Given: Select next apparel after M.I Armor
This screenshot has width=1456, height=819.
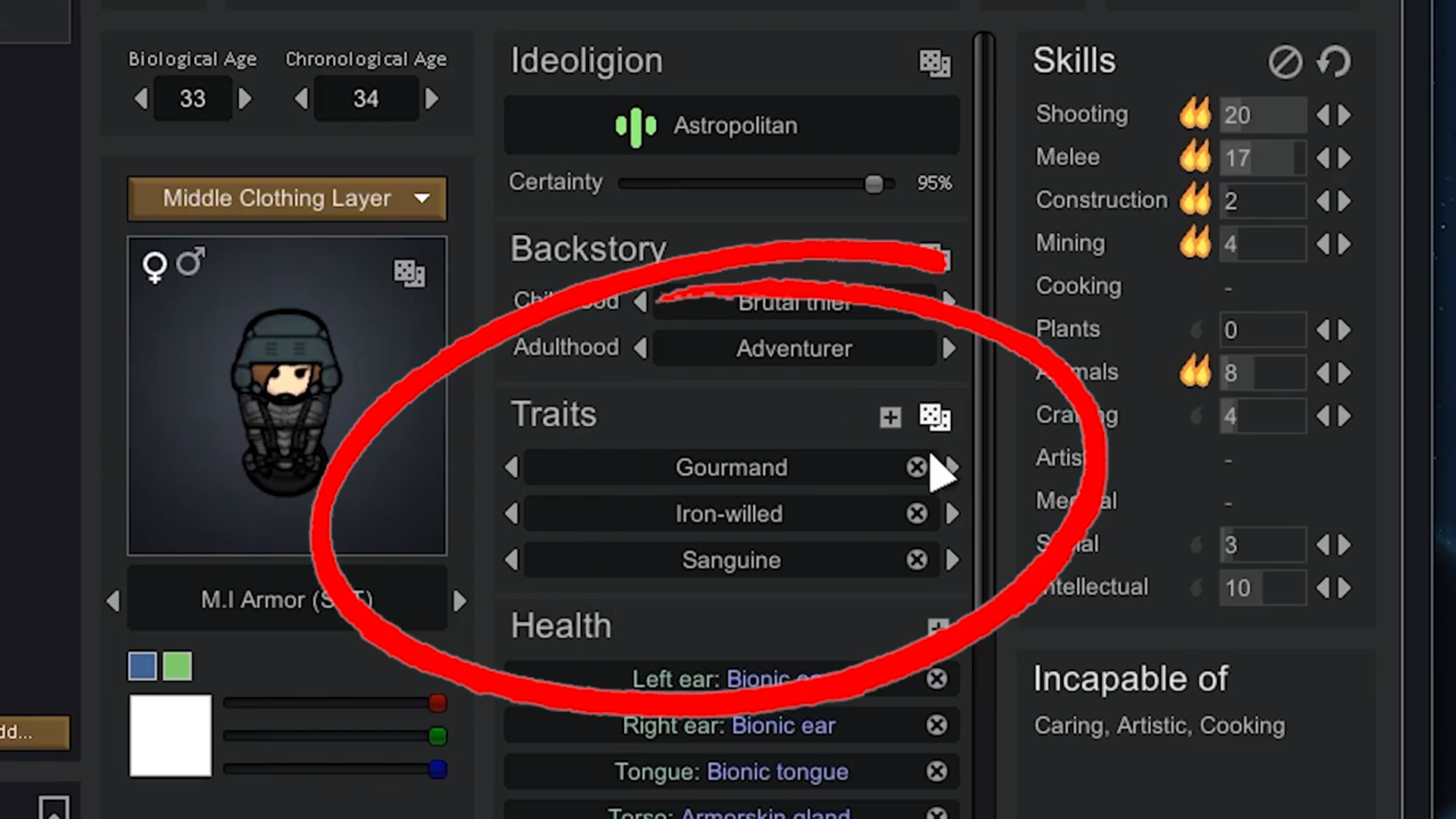Looking at the screenshot, I should point(460,601).
